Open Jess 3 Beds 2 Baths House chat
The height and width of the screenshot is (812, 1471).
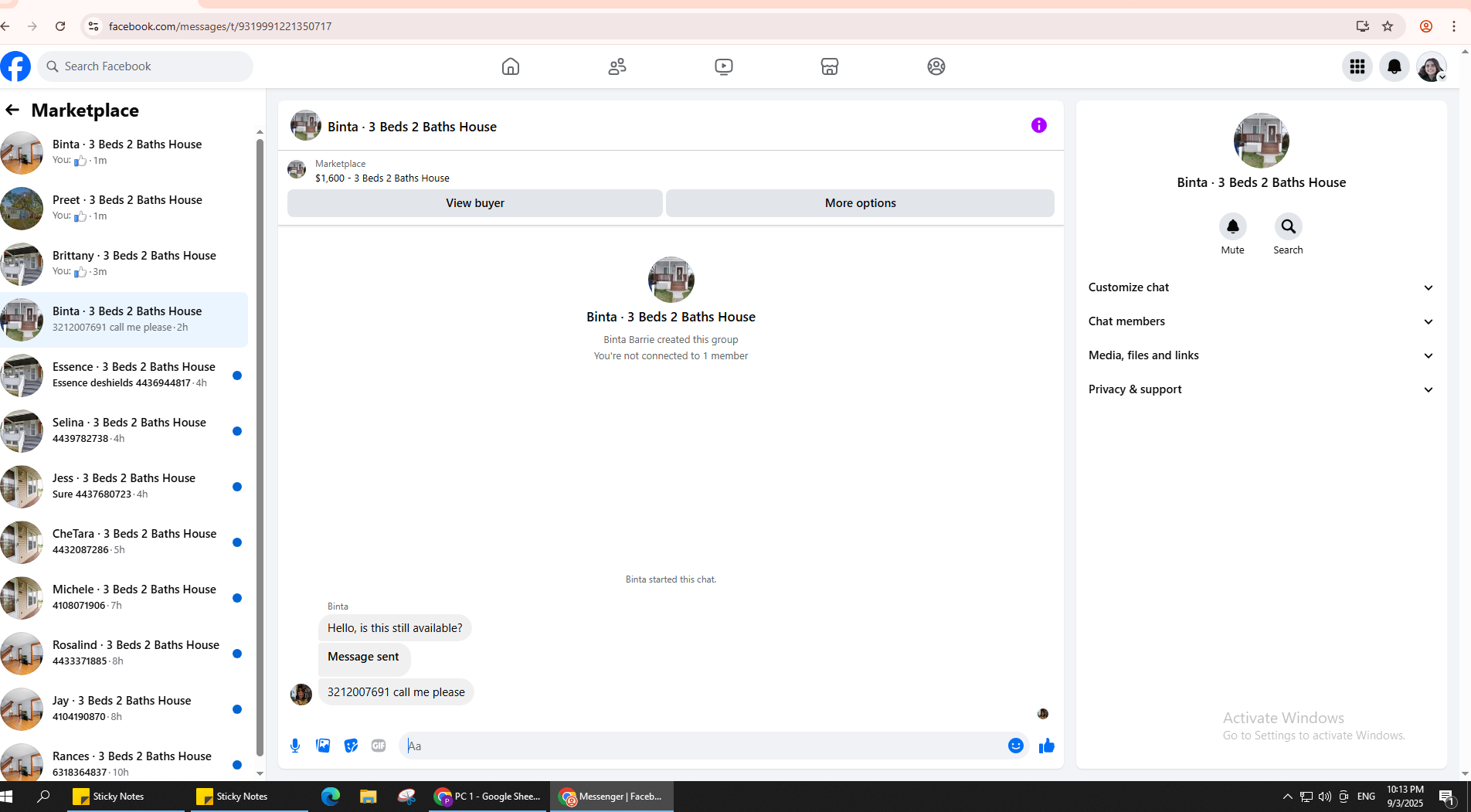click(124, 486)
